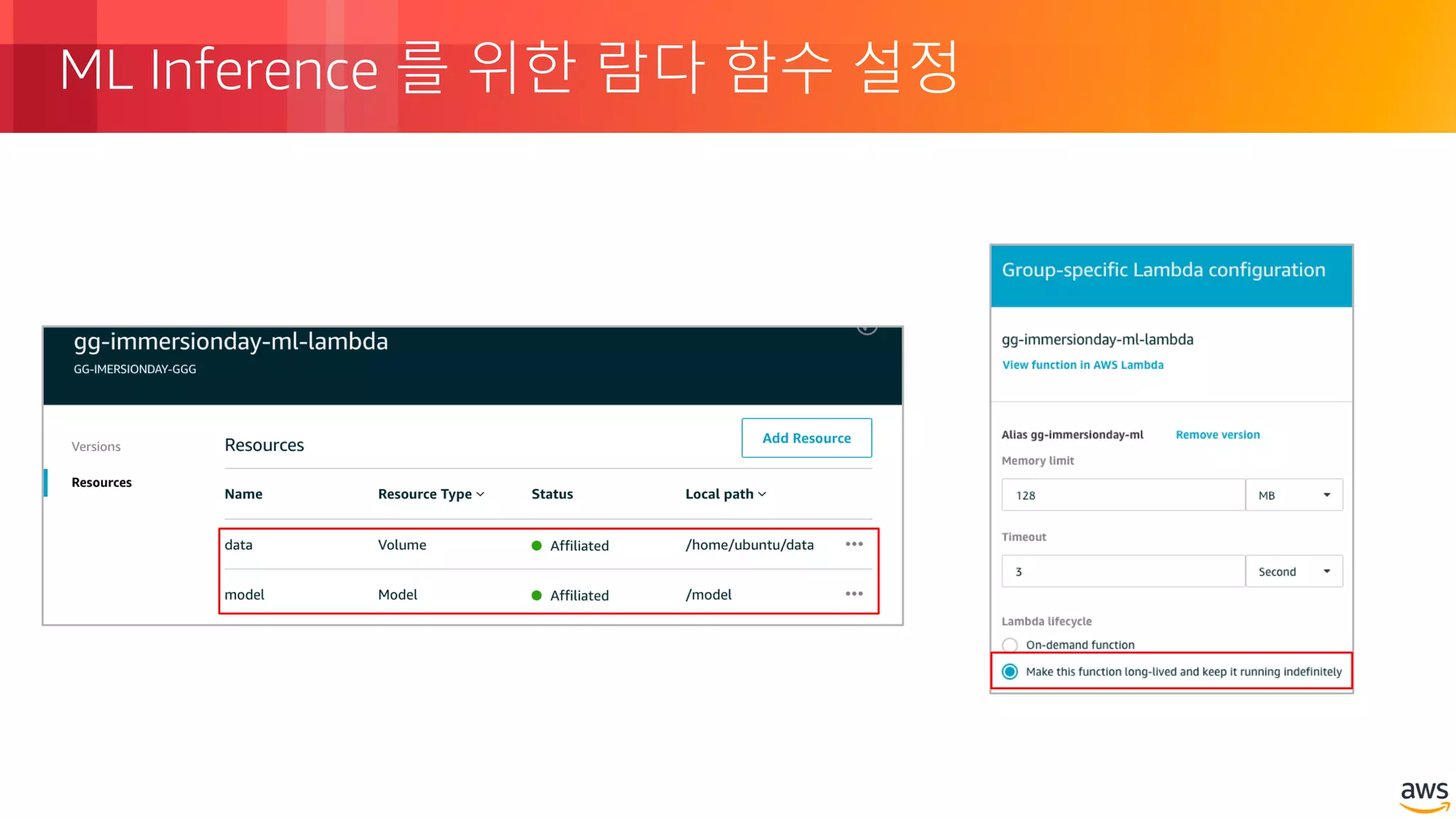This screenshot has width=1456, height=819.
Task: Open the three-dot menu for the model resource
Action: coord(854,594)
